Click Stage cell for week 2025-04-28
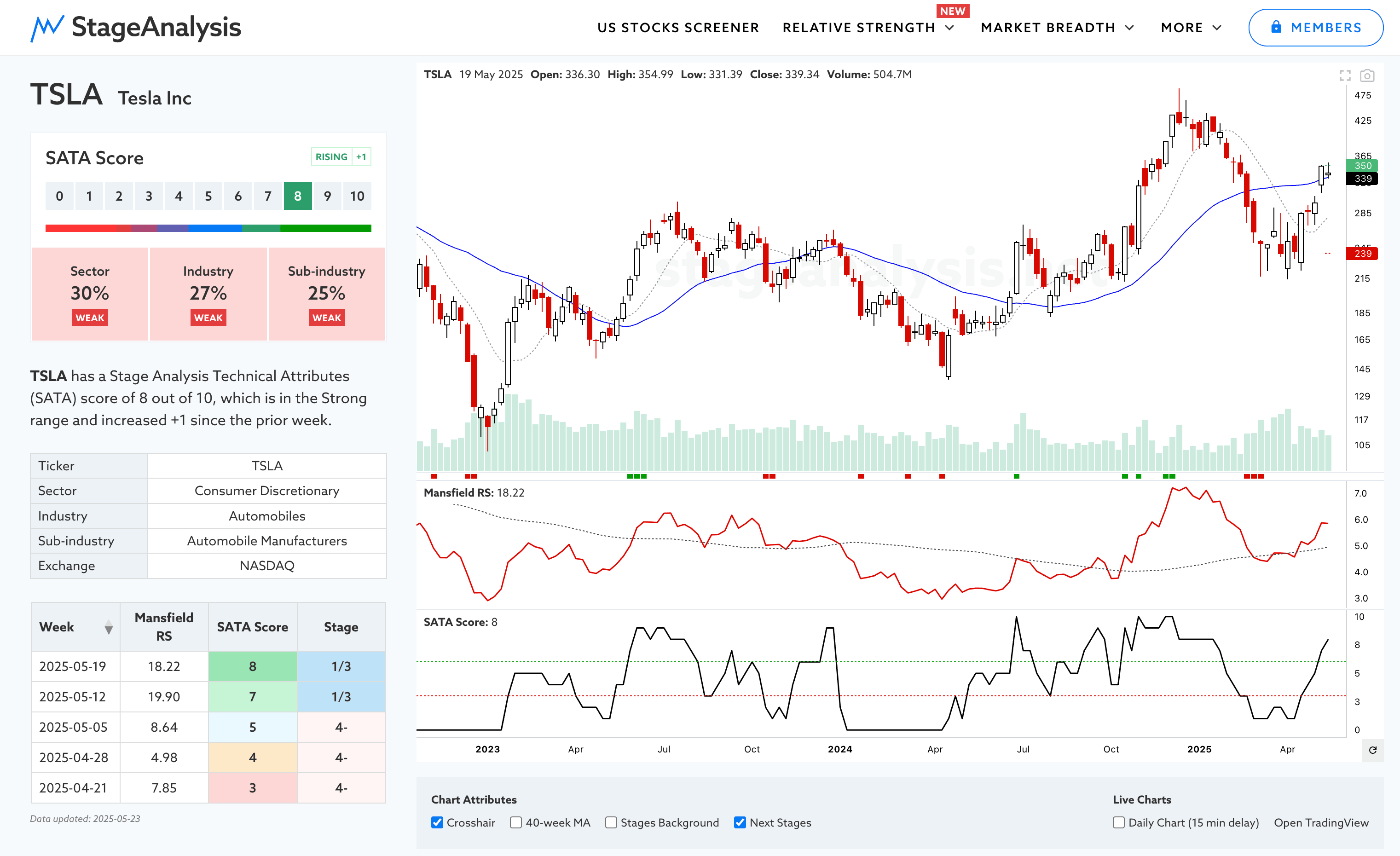This screenshot has width=1400, height=856. point(341,758)
